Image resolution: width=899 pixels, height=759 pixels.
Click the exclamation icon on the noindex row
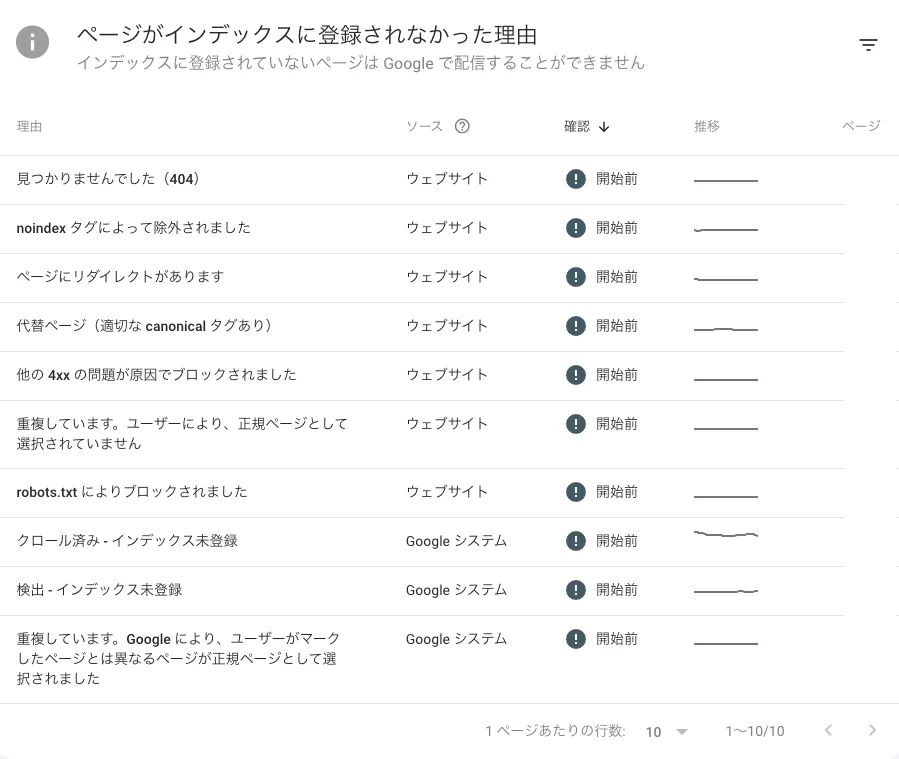pos(576,228)
